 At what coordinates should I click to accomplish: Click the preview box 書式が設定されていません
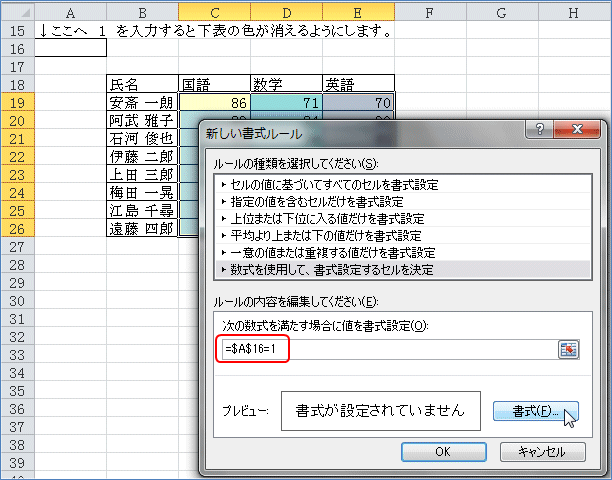381,411
